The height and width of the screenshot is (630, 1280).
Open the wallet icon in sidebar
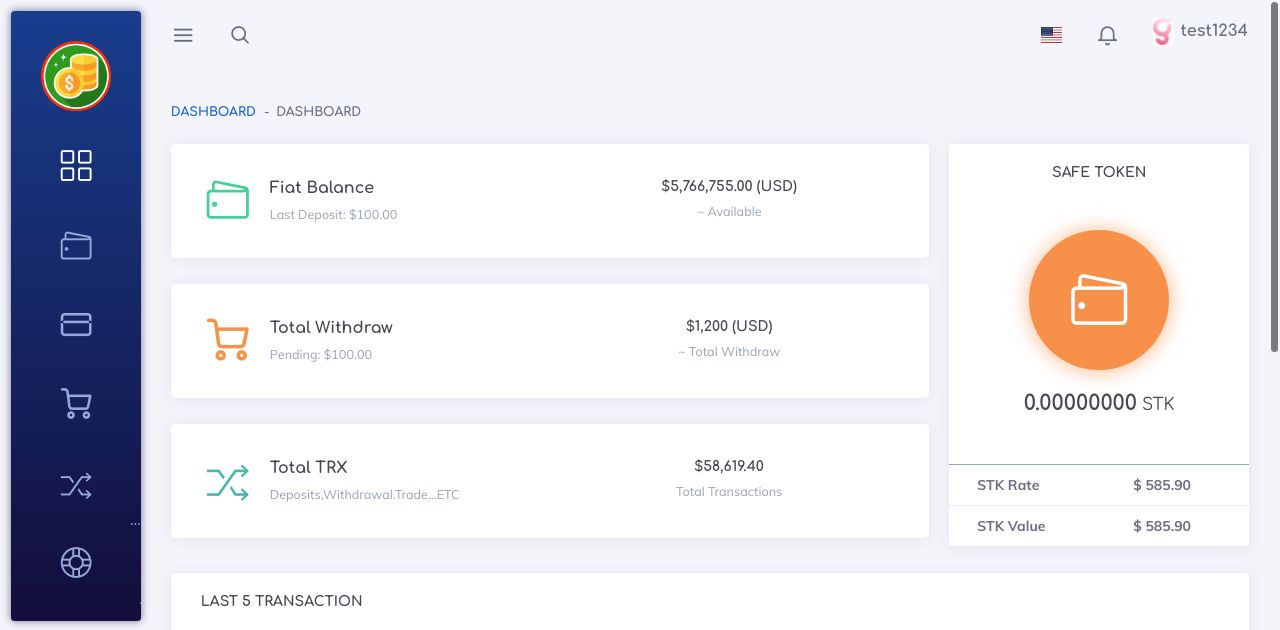click(x=76, y=246)
